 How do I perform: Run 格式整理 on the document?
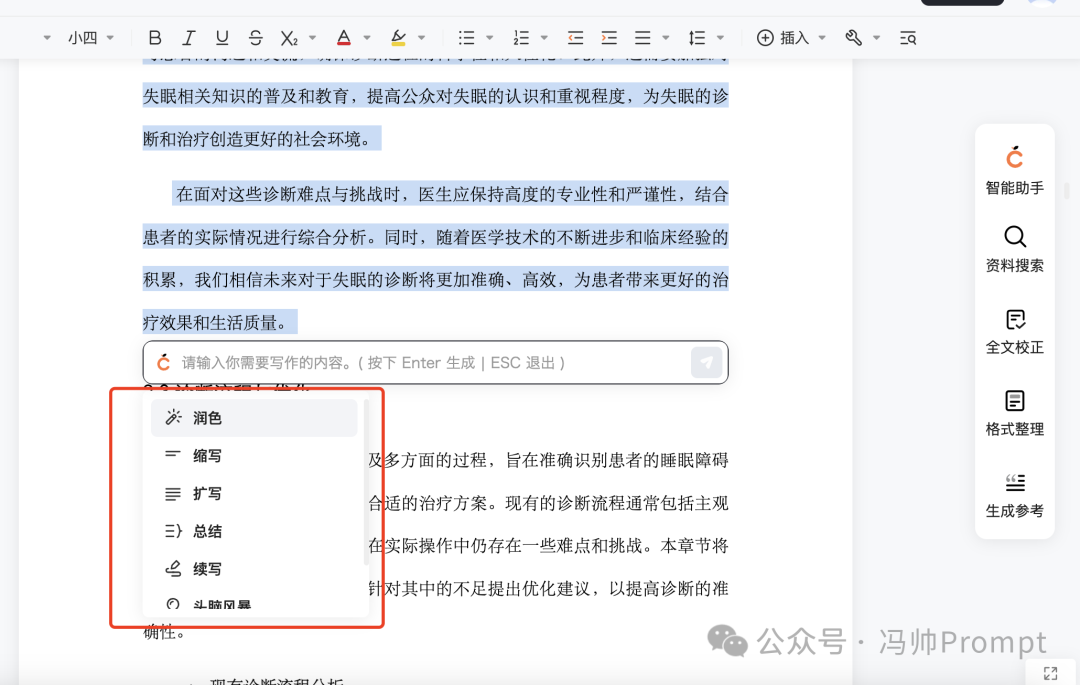[1014, 410]
